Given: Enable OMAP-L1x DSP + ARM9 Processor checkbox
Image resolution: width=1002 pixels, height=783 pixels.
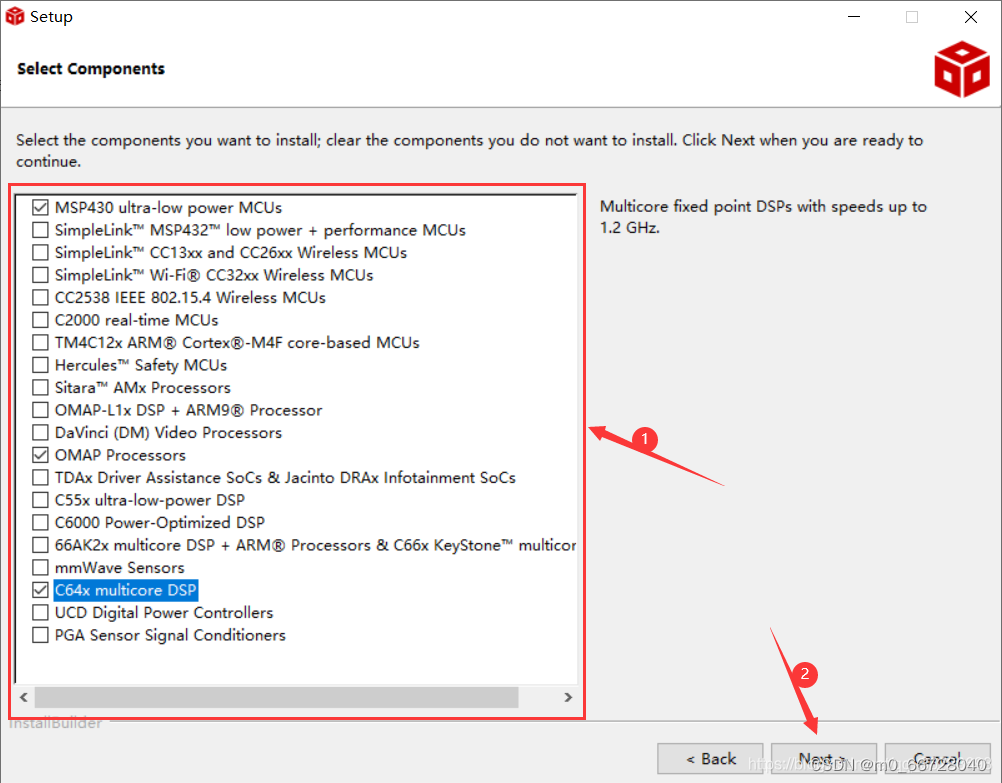Looking at the screenshot, I should (40, 410).
